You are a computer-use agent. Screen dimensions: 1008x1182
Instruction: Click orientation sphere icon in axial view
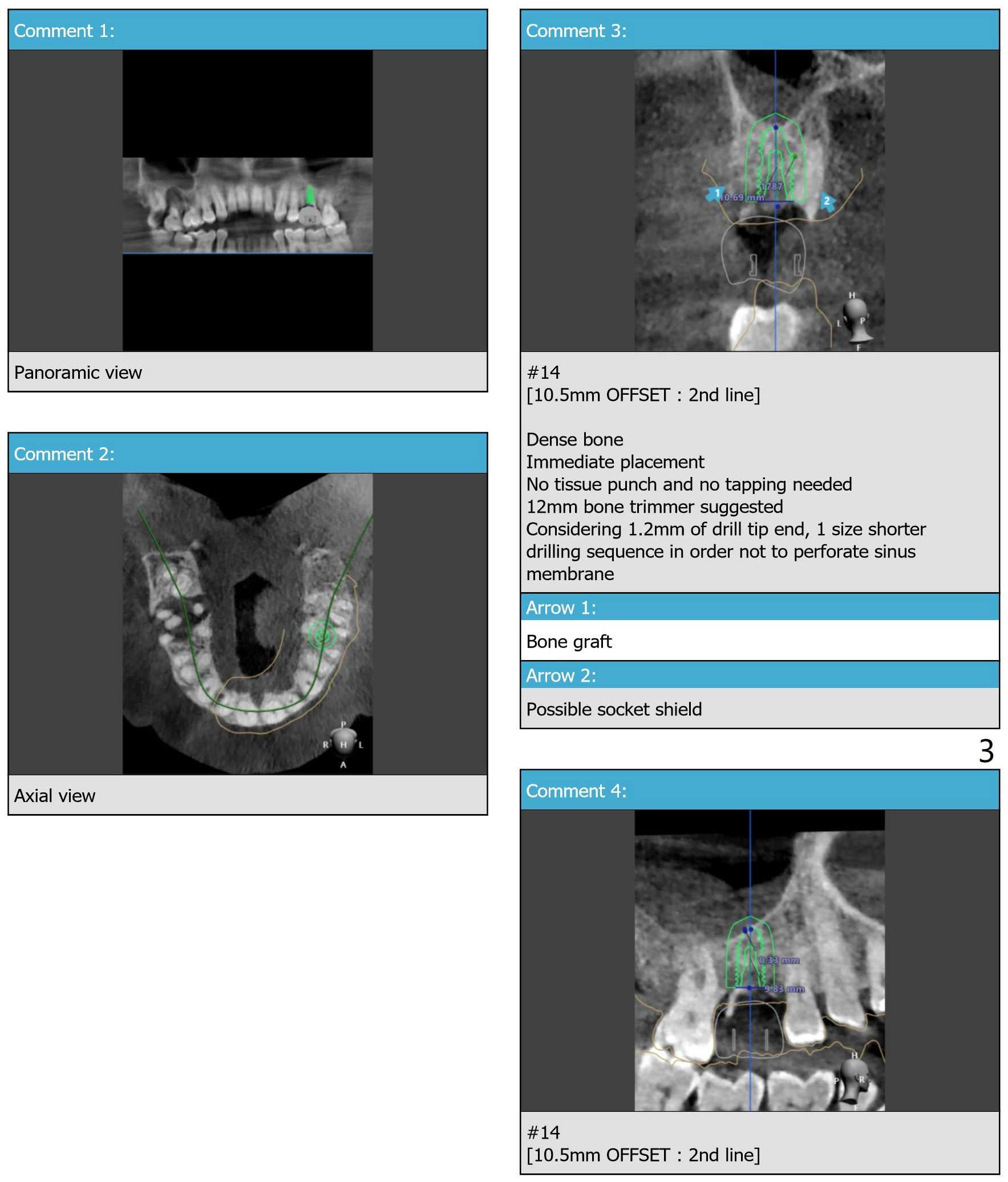click(343, 743)
